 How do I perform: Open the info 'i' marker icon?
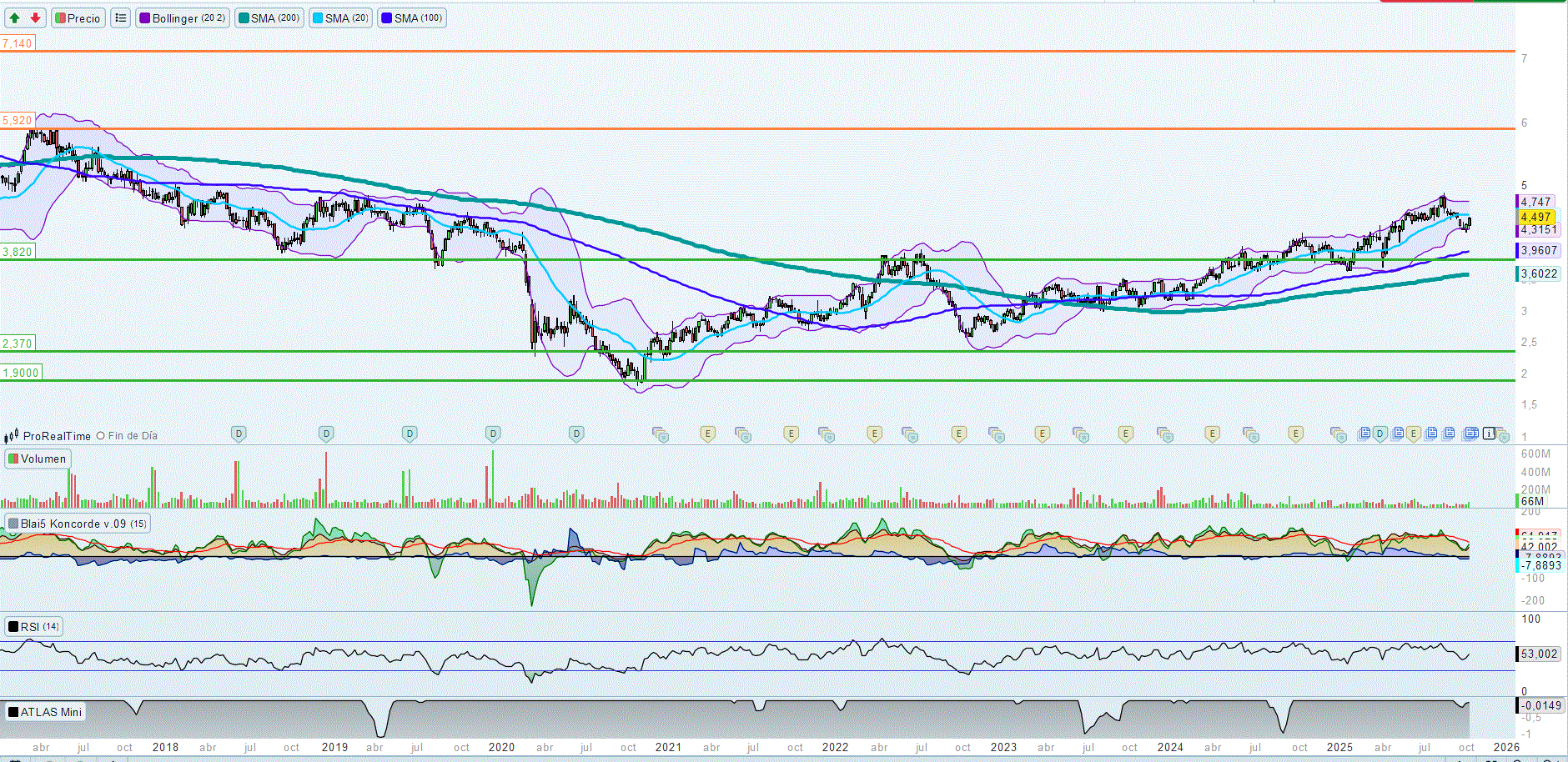click(x=1489, y=434)
